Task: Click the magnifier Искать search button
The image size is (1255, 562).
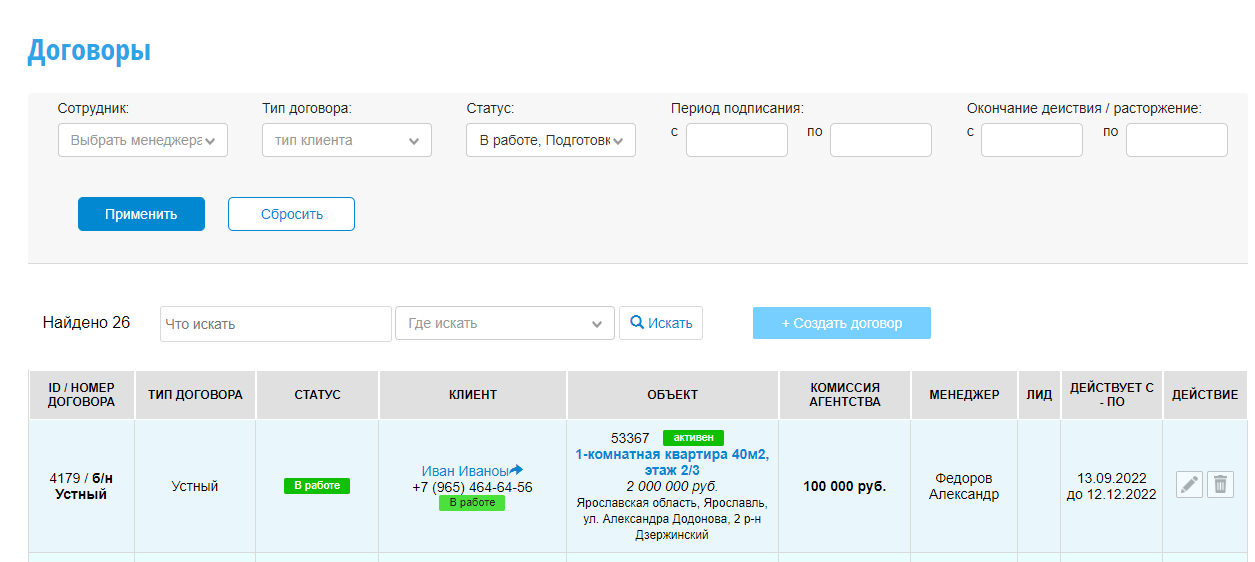Action: [x=661, y=323]
